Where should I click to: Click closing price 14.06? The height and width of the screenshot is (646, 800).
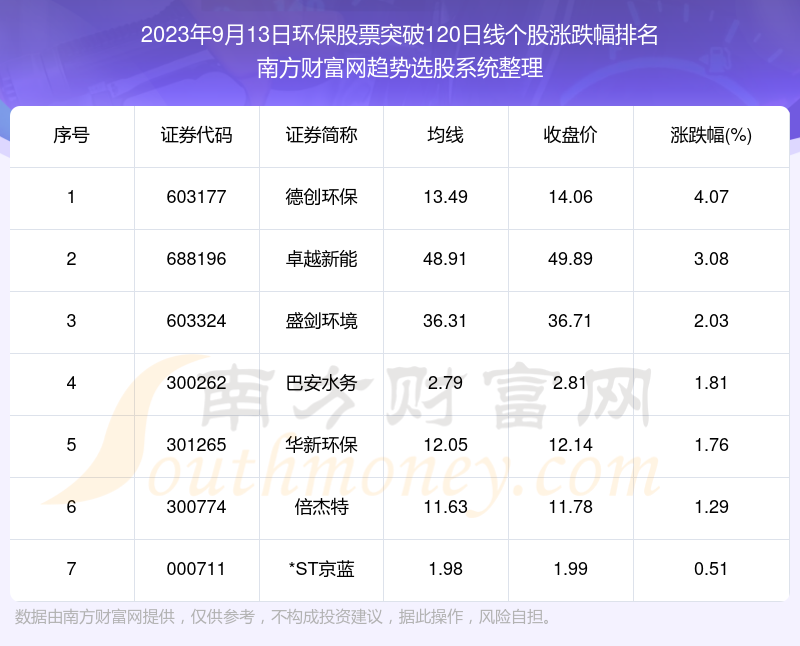click(x=570, y=197)
